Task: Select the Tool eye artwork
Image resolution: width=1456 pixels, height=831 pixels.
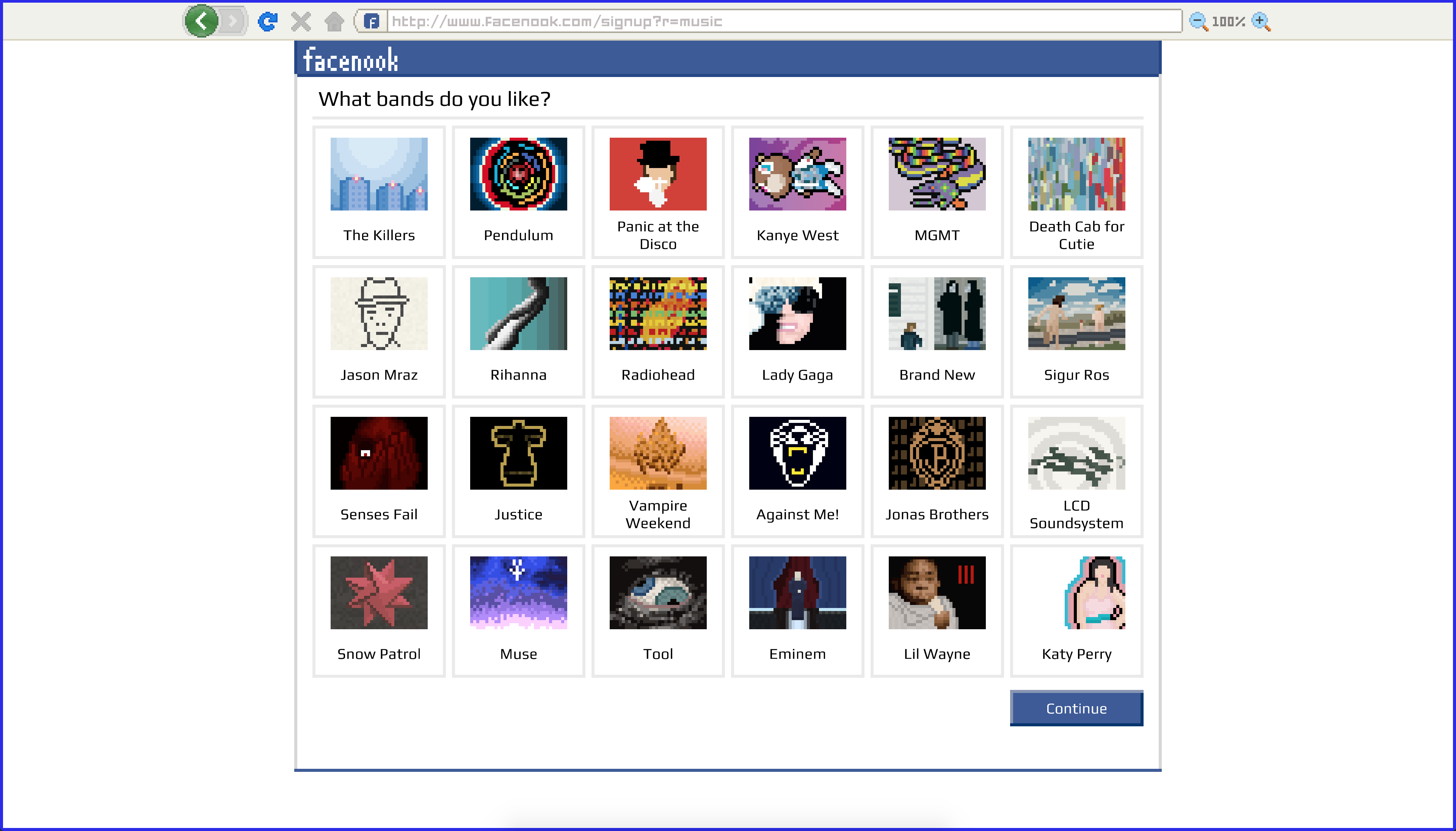Action: [x=658, y=592]
